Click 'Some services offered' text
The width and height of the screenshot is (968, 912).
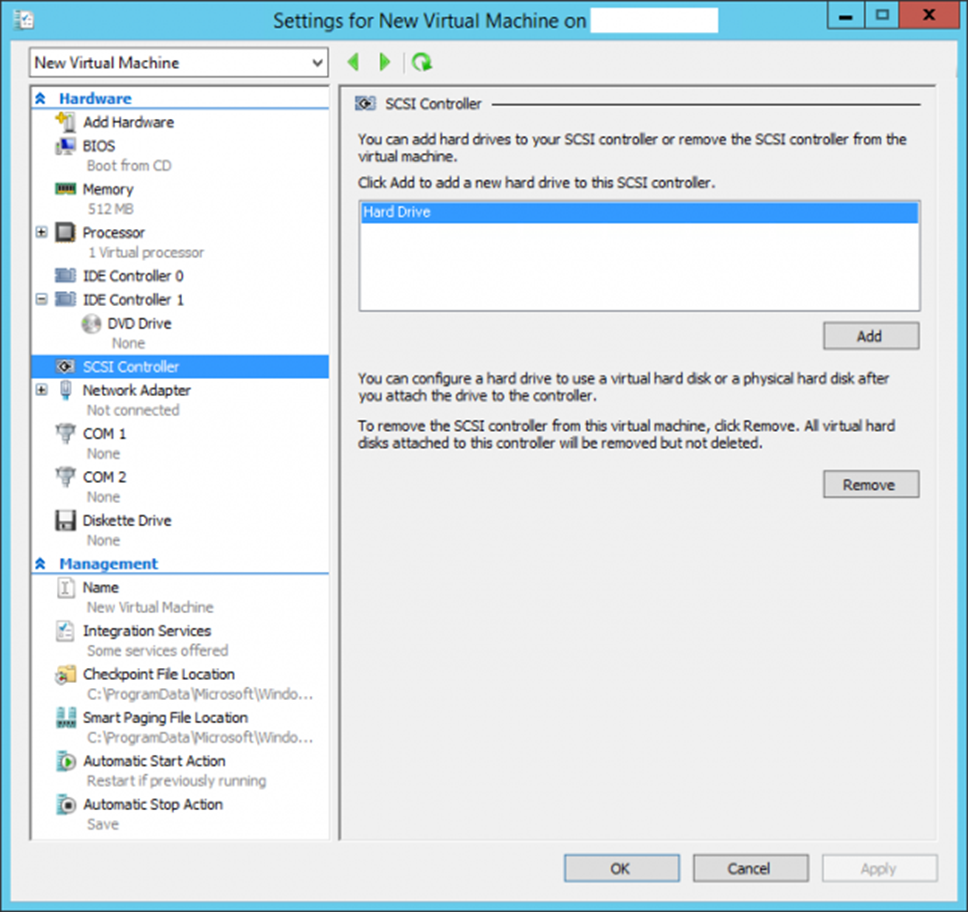[158, 651]
